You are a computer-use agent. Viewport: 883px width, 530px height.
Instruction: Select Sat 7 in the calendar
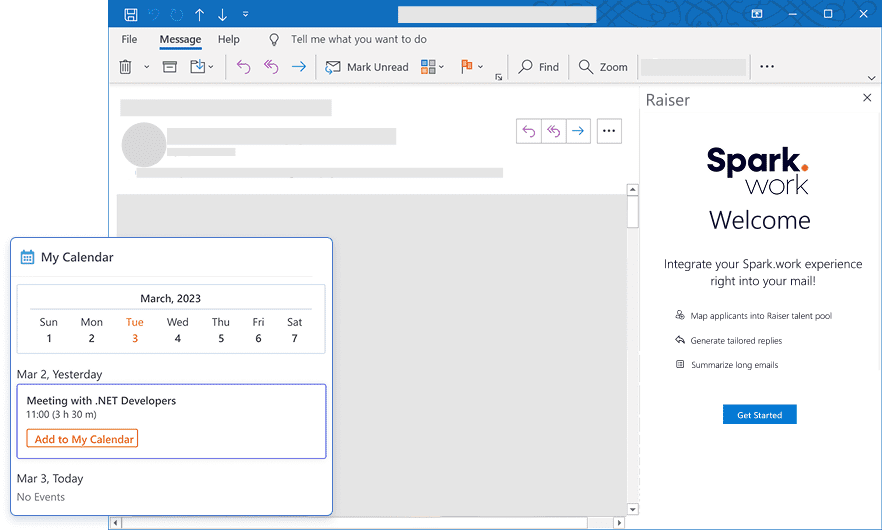(295, 330)
